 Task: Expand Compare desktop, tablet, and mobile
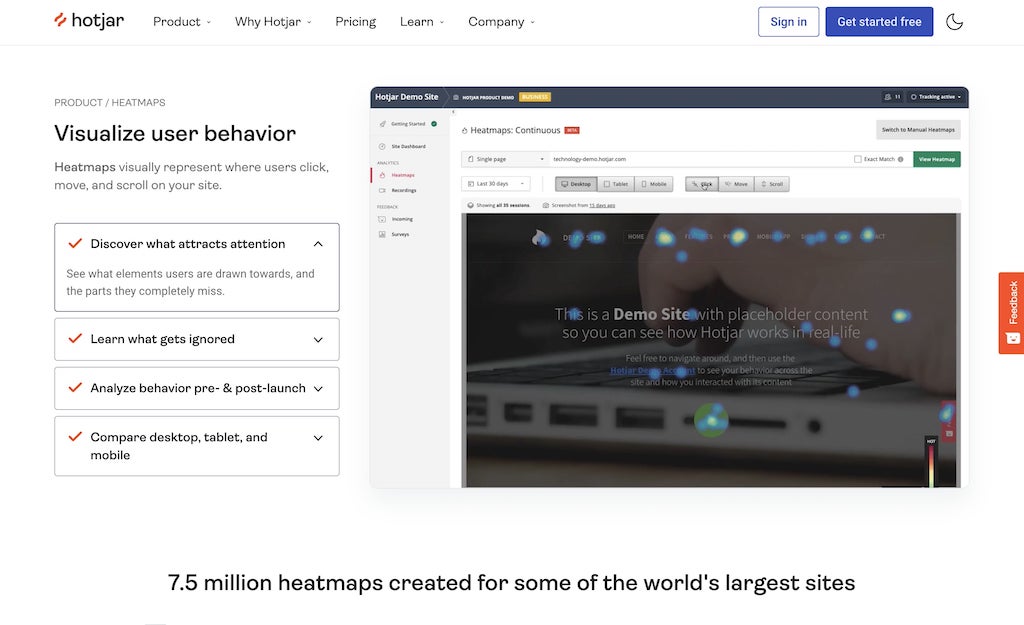(197, 446)
